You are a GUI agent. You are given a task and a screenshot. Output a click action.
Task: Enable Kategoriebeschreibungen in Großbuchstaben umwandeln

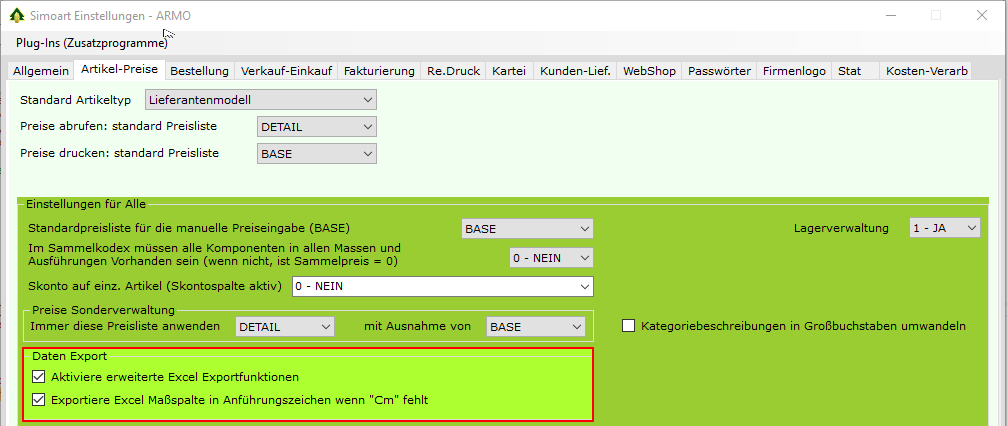[x=629, y=326]
